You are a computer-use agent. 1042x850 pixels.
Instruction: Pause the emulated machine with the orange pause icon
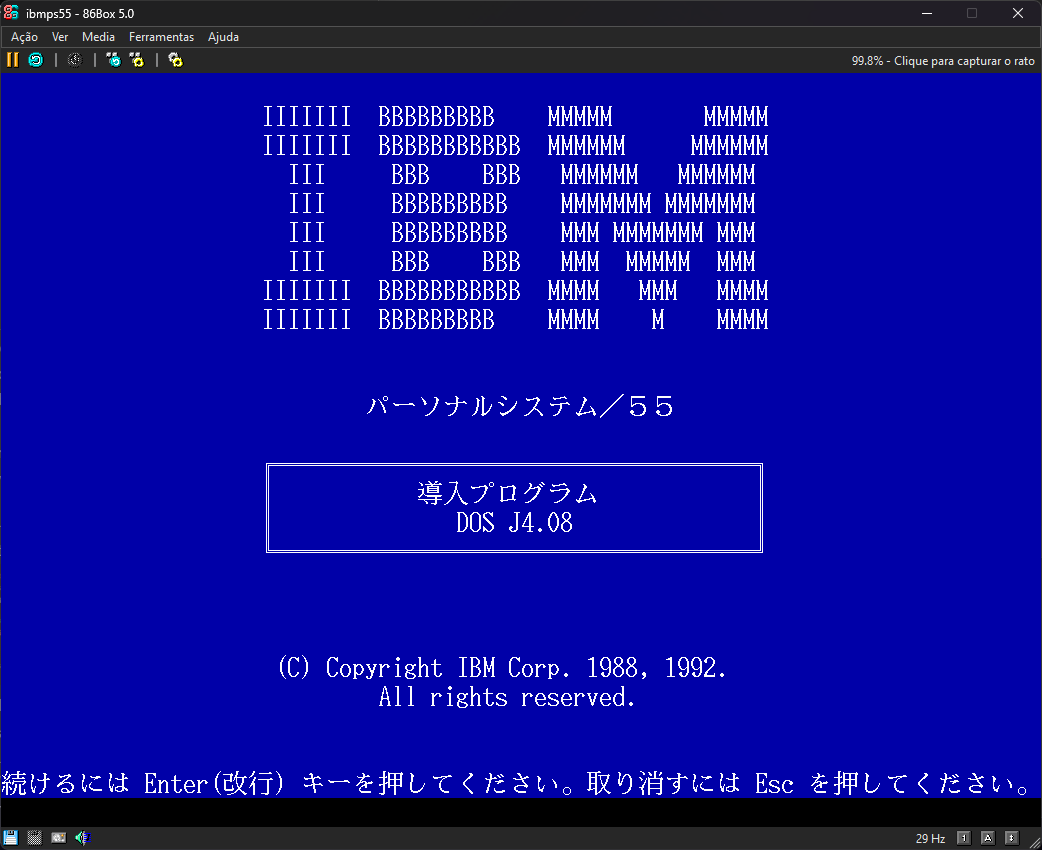(x=12, y=60)
